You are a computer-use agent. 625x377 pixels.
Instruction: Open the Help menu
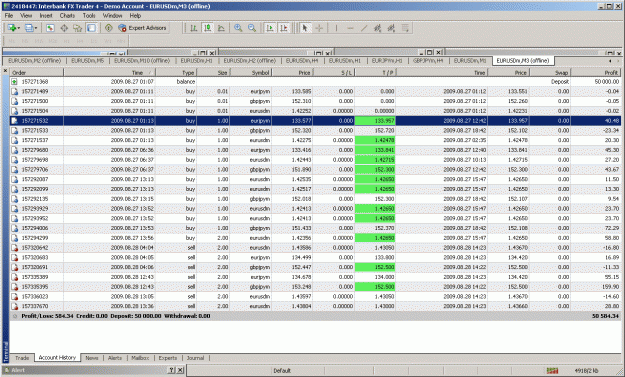click(x=135, y=16)
